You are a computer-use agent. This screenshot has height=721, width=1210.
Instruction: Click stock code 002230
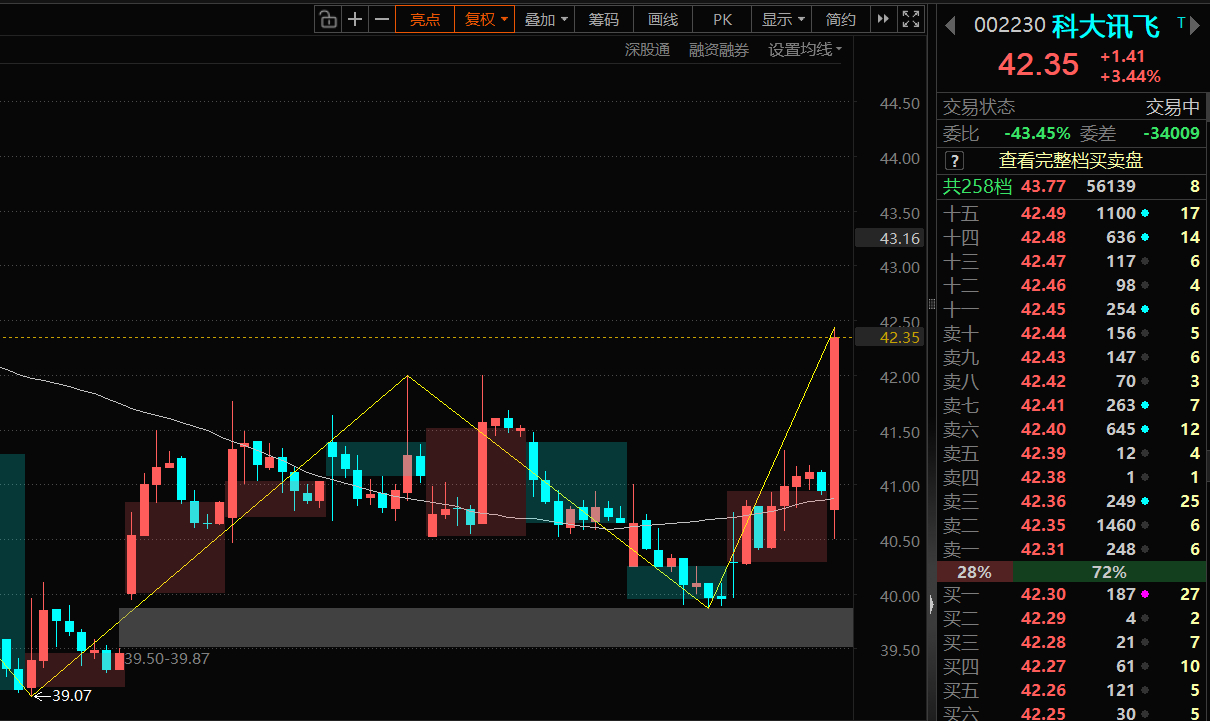[1010, 25]
